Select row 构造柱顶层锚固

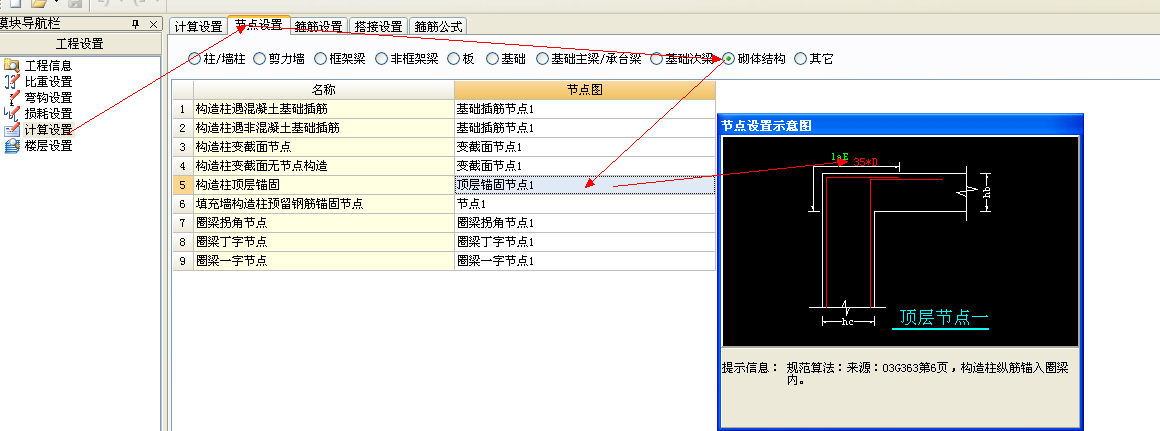(x=324, y=185)
